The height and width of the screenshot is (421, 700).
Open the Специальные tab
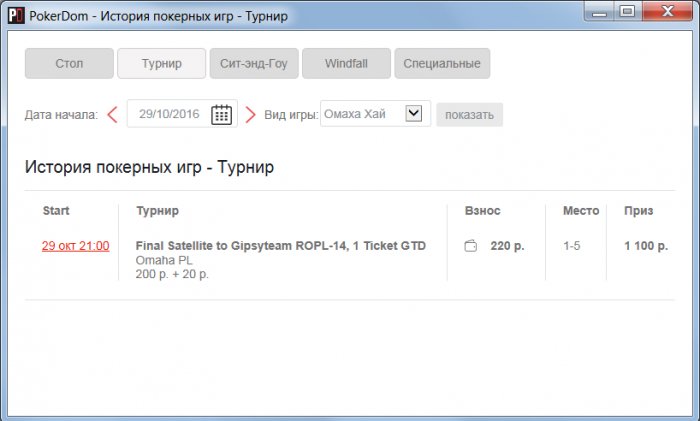[442, 63]
